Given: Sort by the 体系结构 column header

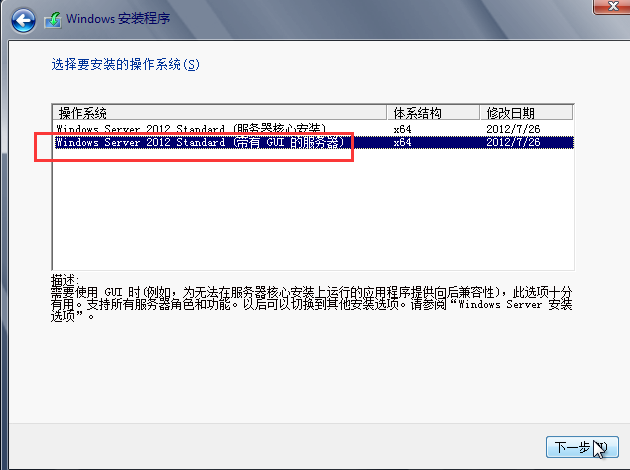Looking at the screenshot, I should click(434, 113).
